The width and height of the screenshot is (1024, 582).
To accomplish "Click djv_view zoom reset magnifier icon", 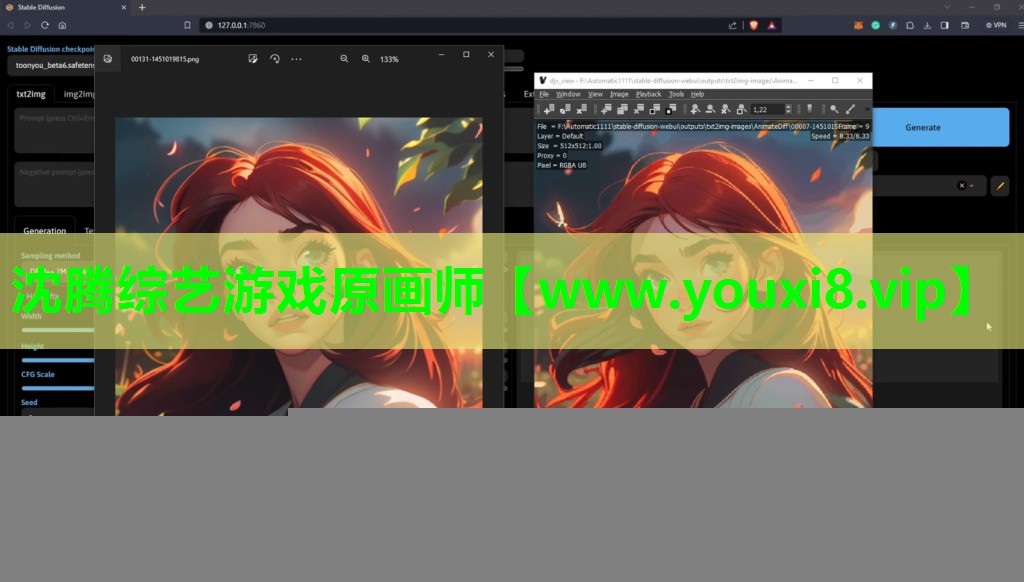I will pos(726,109).
